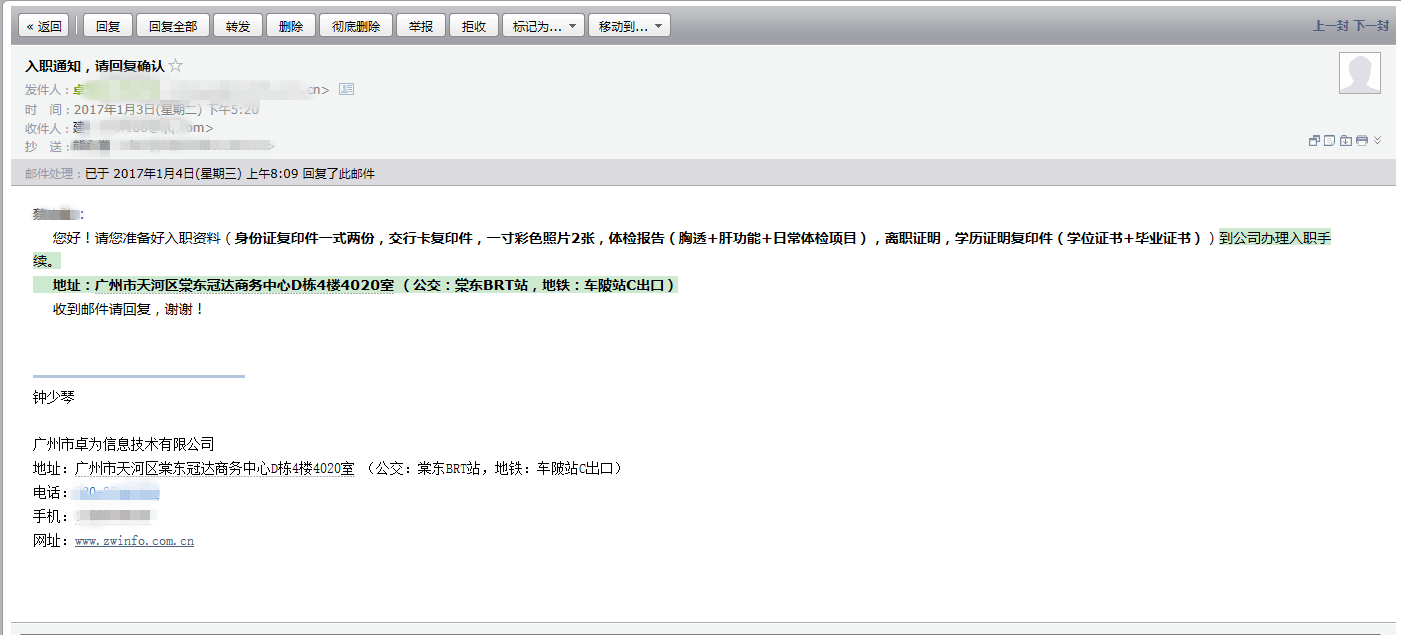Print this email via printer icon
1401x635 pixels.
pos(1362,141)
